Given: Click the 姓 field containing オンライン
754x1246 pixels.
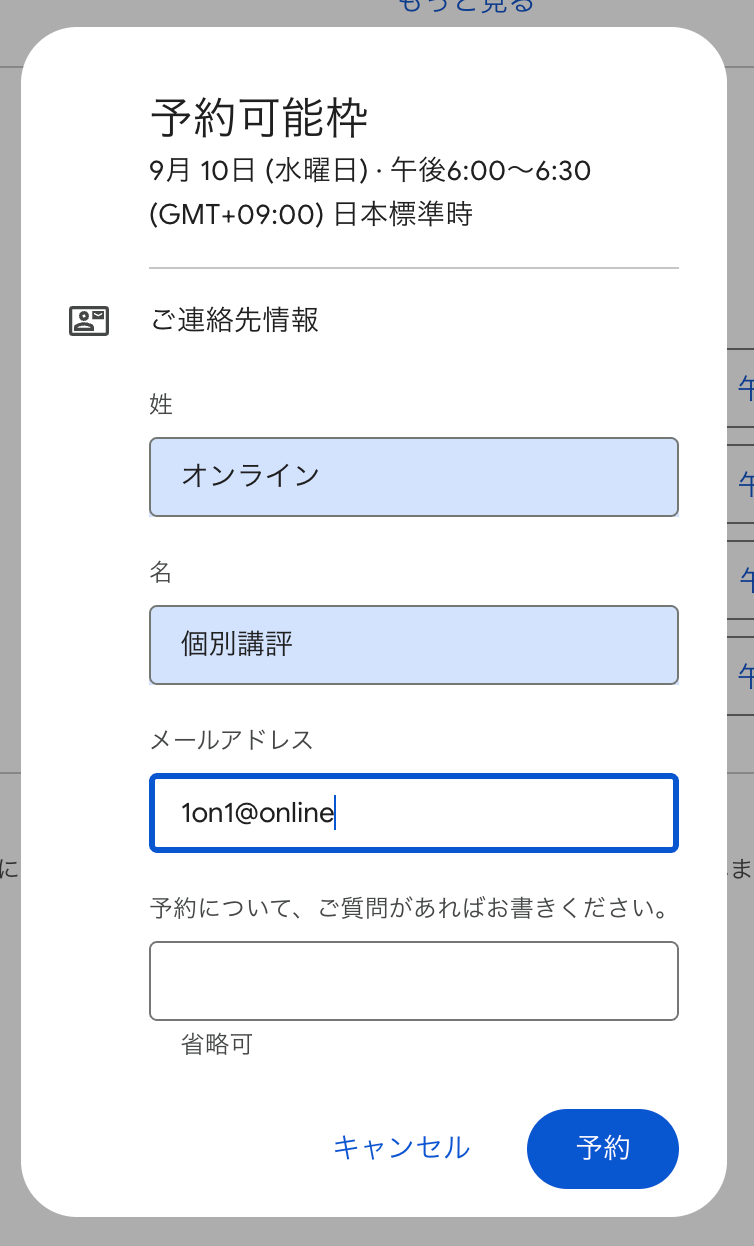Looking at the screenshot, I should (413, 476).
